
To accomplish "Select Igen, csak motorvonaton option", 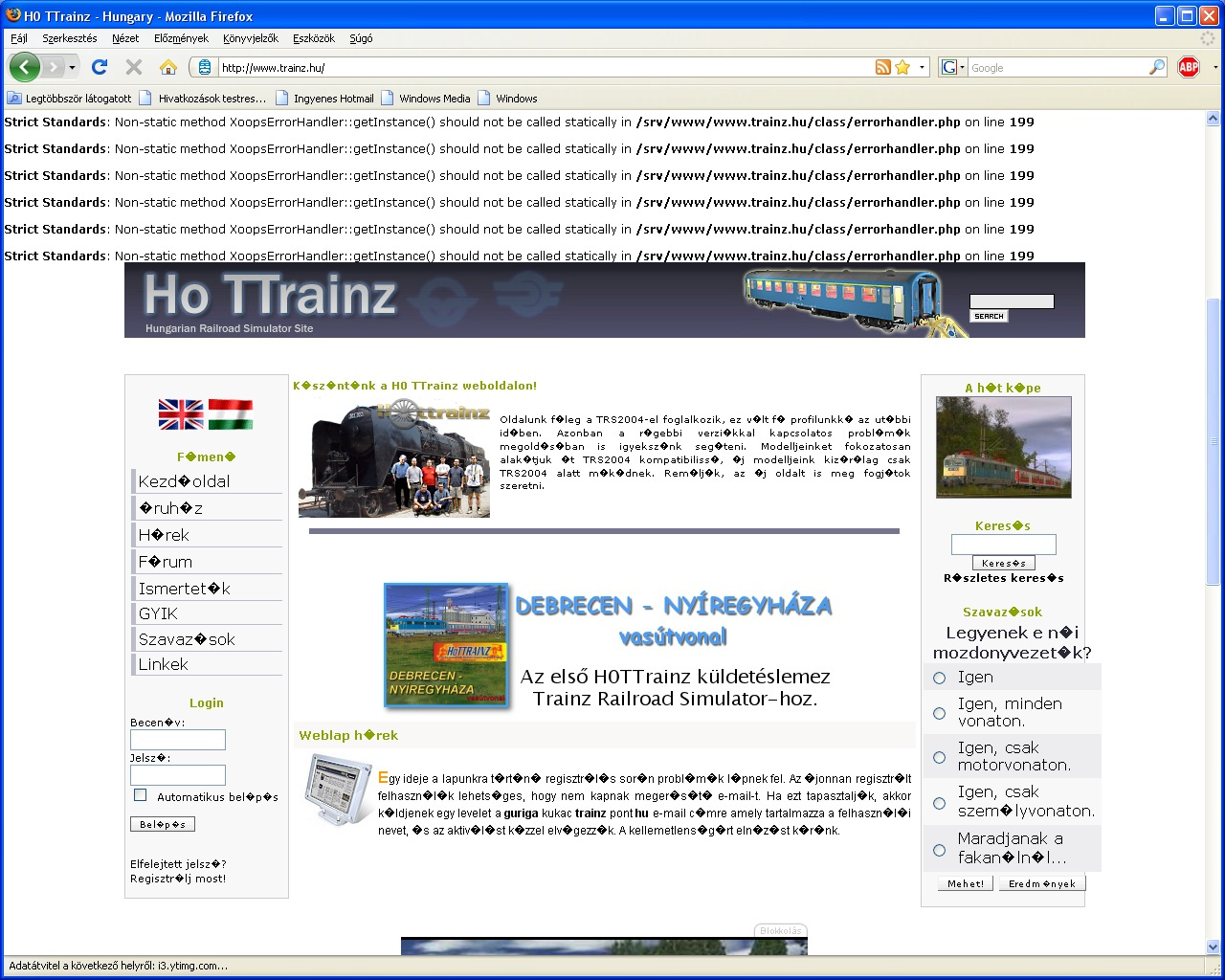I will (x=939, y=757).
